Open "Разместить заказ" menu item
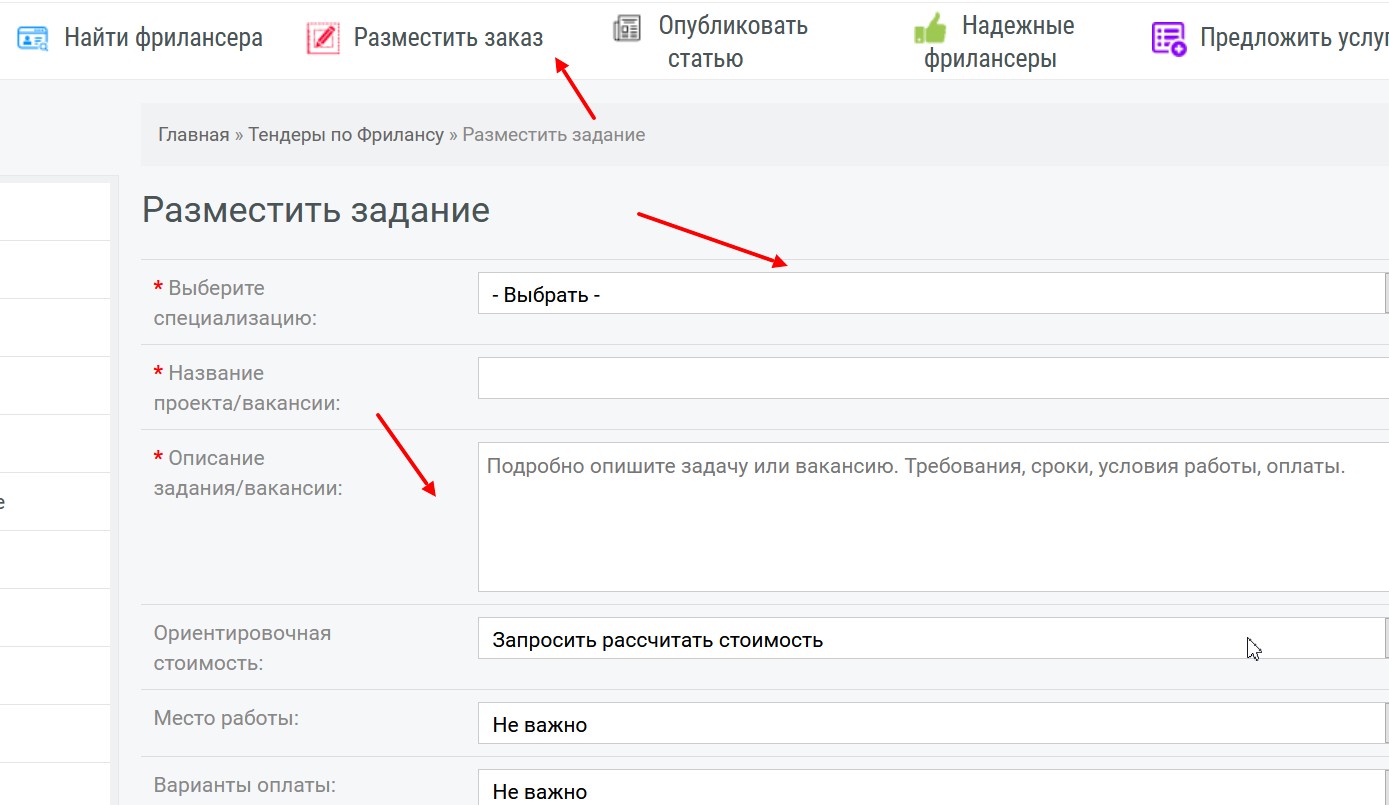1389x805 pixels. point(448,38)
